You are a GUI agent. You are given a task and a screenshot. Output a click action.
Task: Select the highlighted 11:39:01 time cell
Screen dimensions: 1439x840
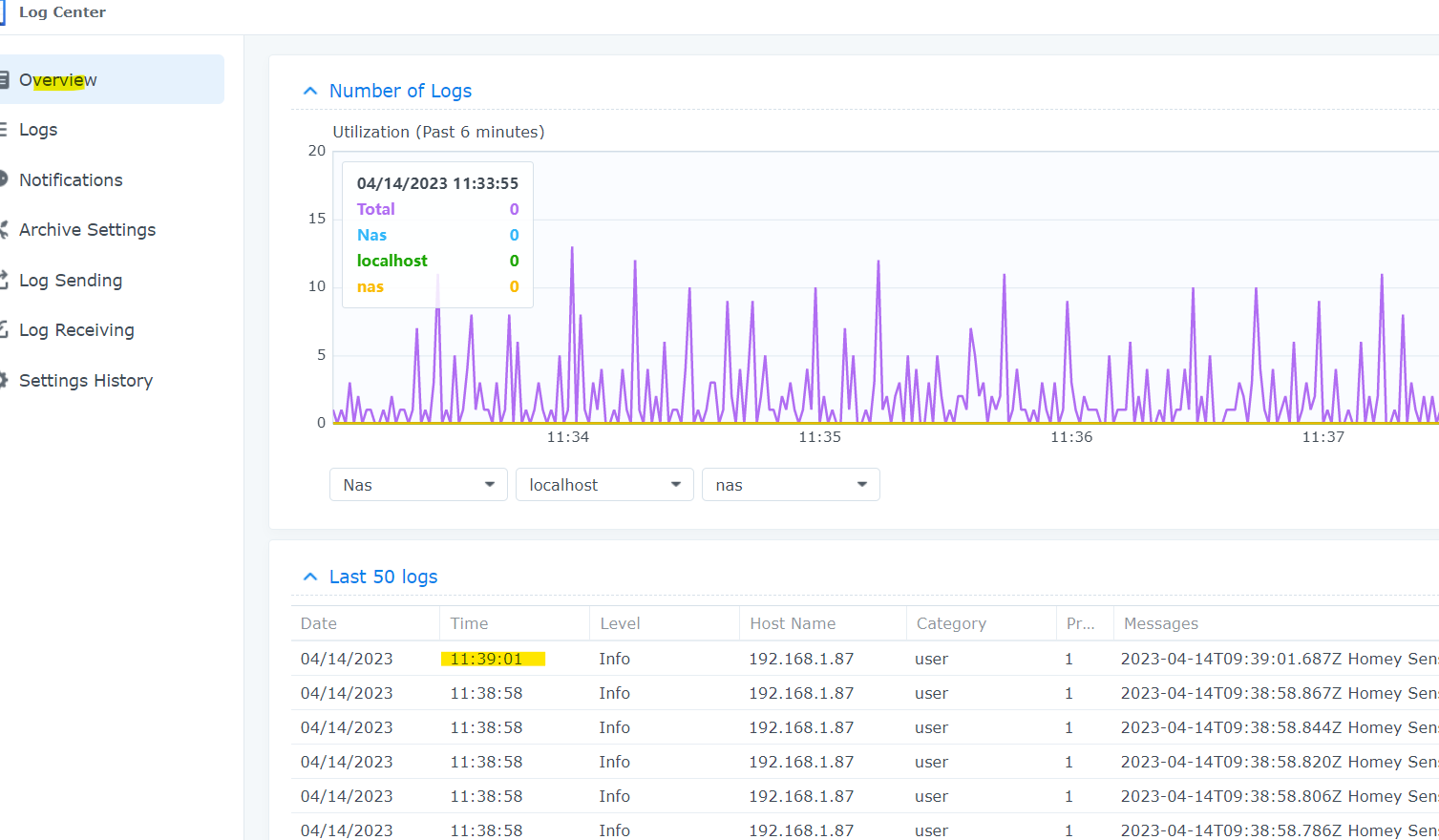pos(487,659)
